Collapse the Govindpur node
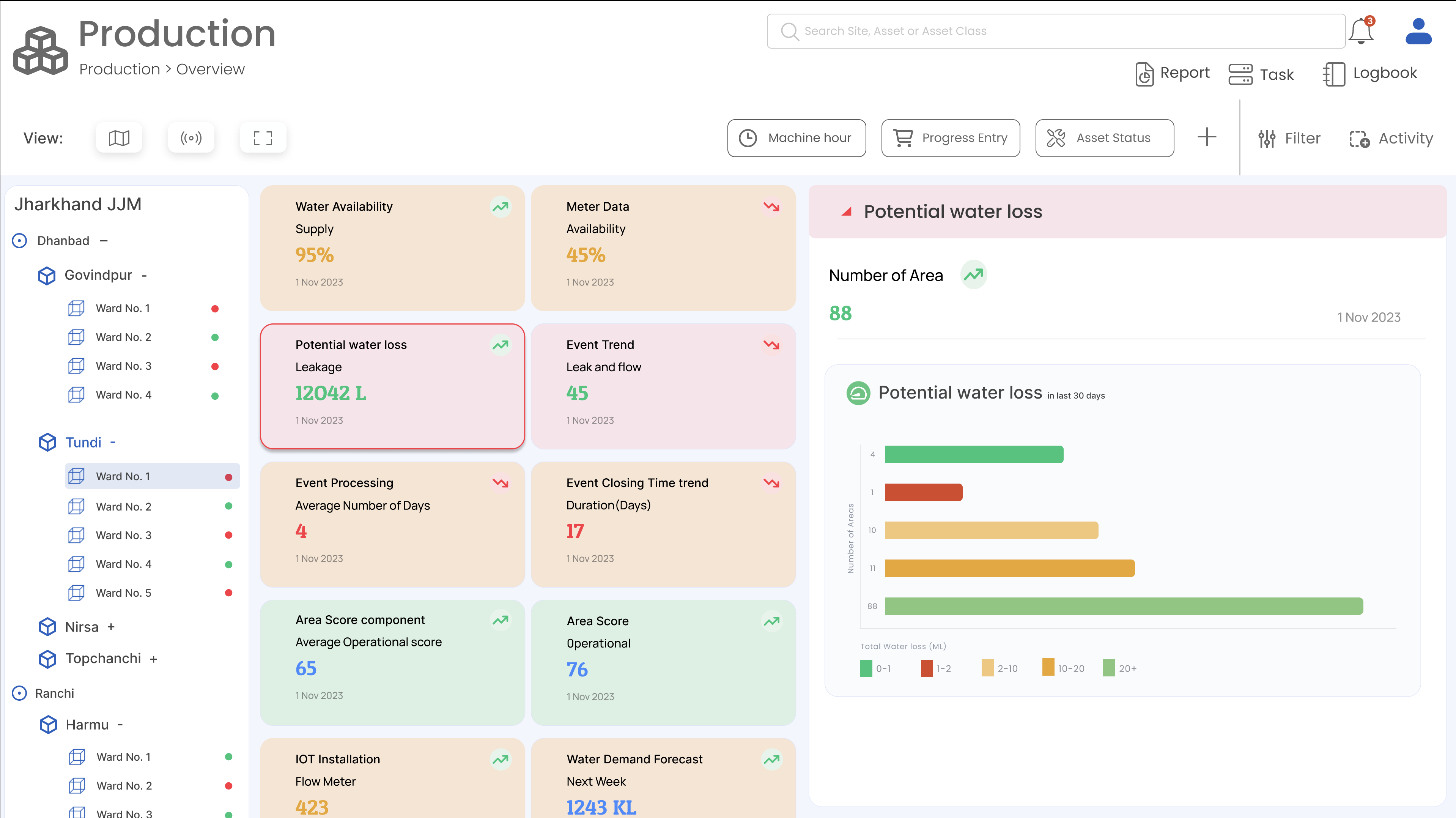 pos(144,275)
